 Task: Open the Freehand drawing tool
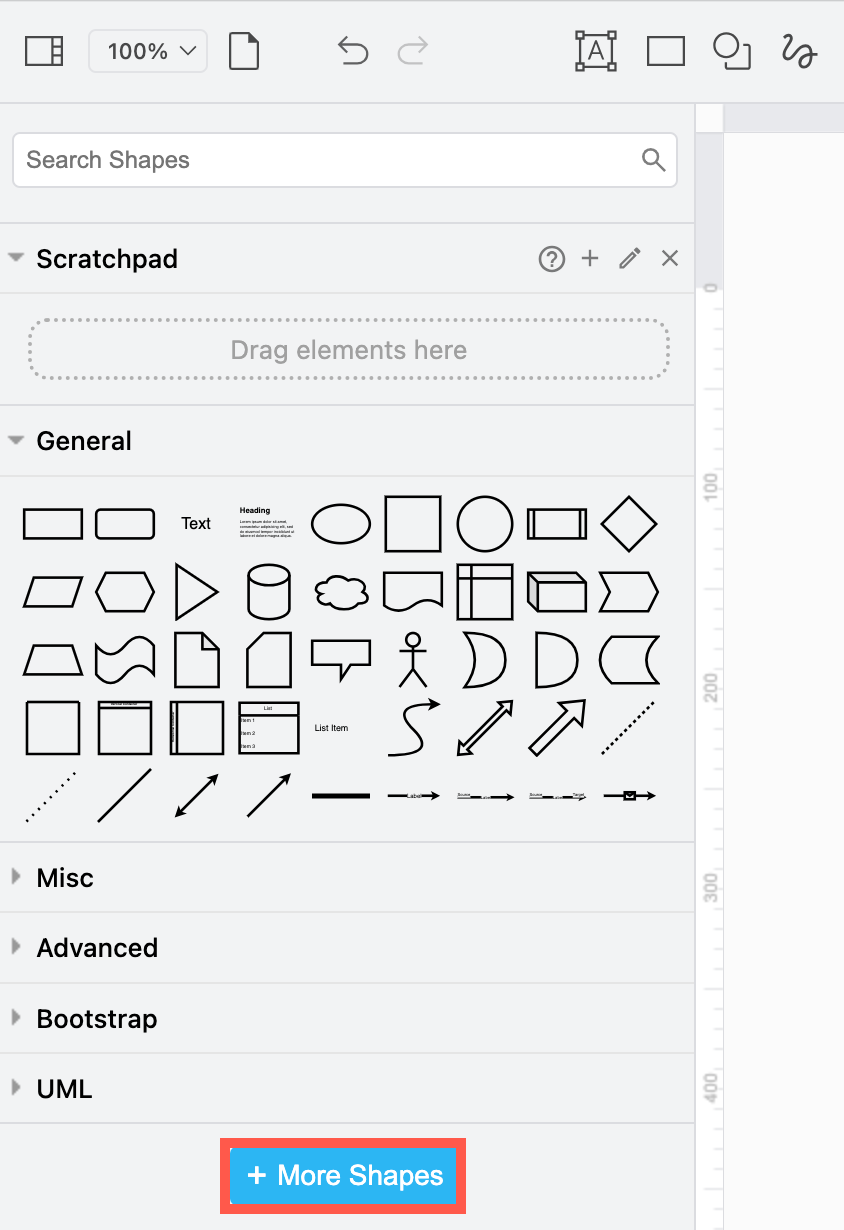[x=797, y=50]
